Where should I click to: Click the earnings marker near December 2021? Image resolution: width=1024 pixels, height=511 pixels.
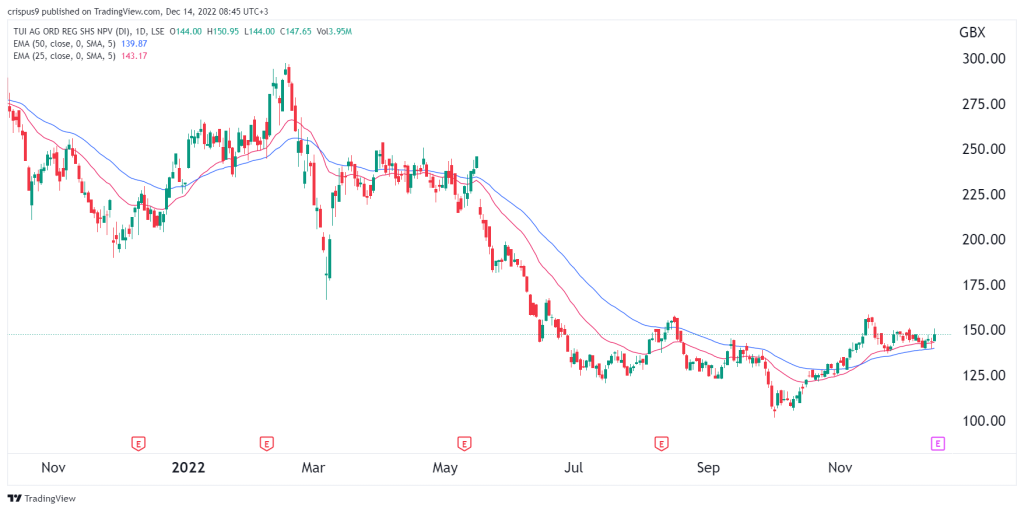pyautogui.click(x=138, y=444)
